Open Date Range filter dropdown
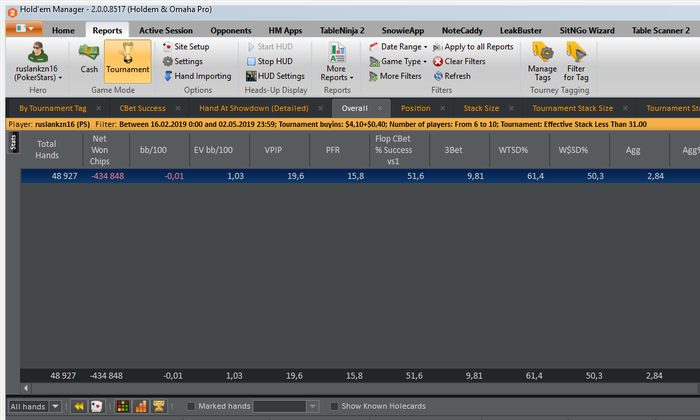Image resolution: width=700 pixels, height=420 pixels. click(398, 46)
